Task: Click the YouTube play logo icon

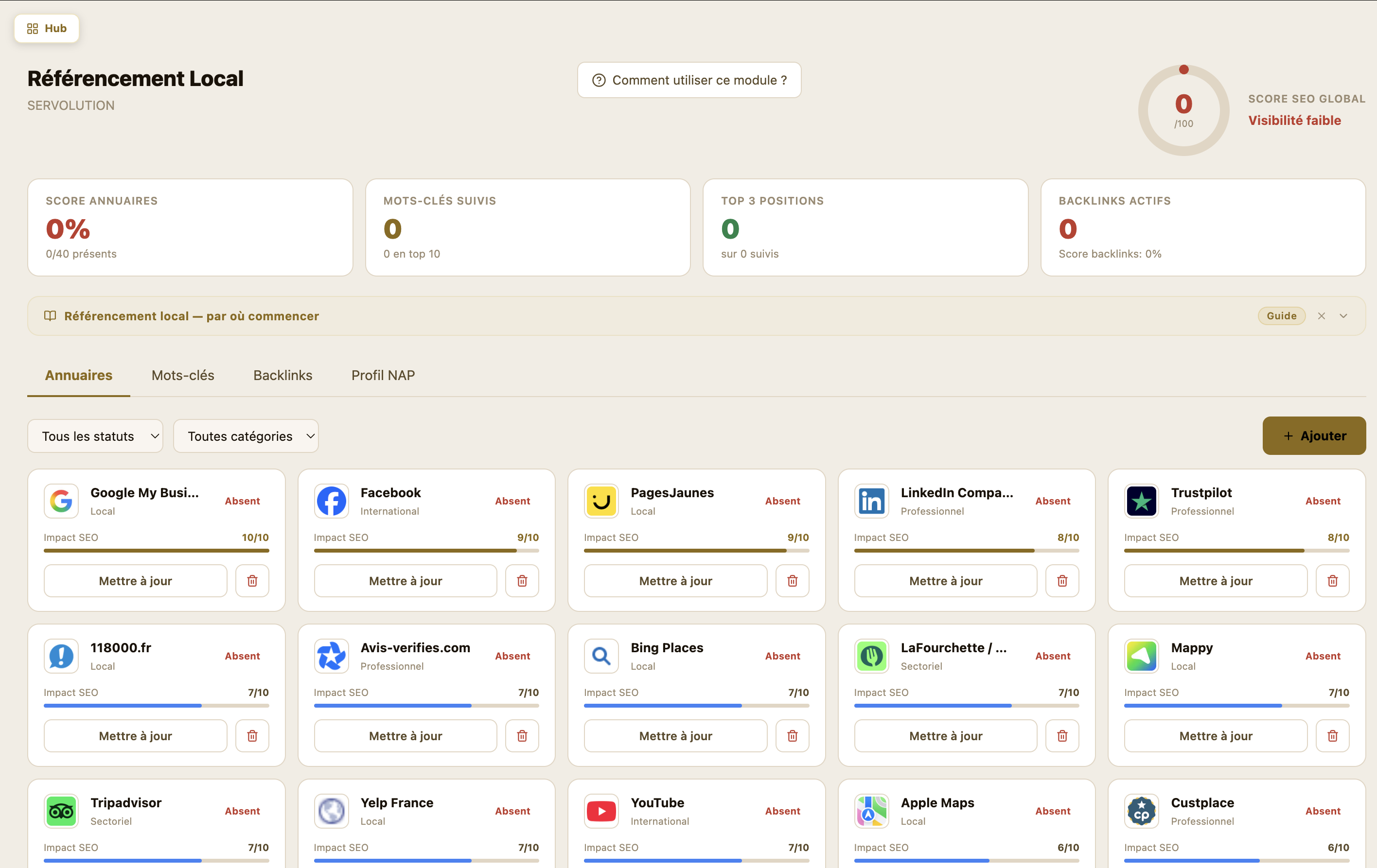Action: pos(601,811)
